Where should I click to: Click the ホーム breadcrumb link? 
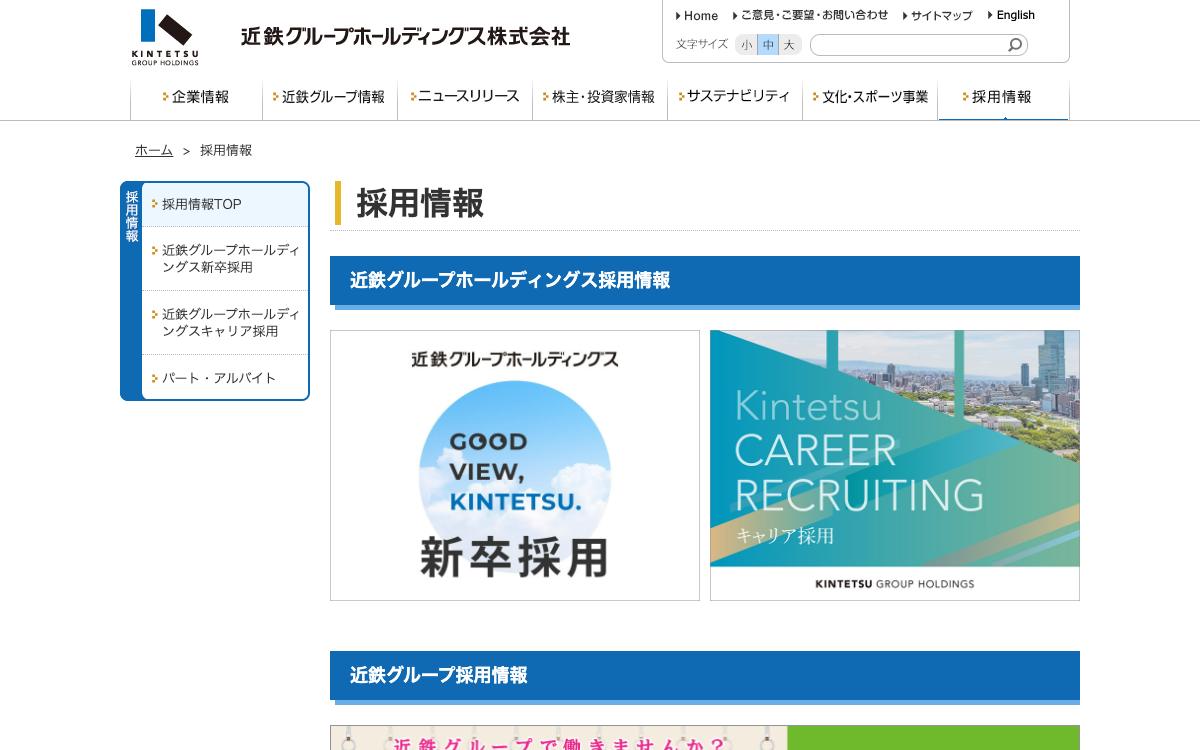coord(154,150)
